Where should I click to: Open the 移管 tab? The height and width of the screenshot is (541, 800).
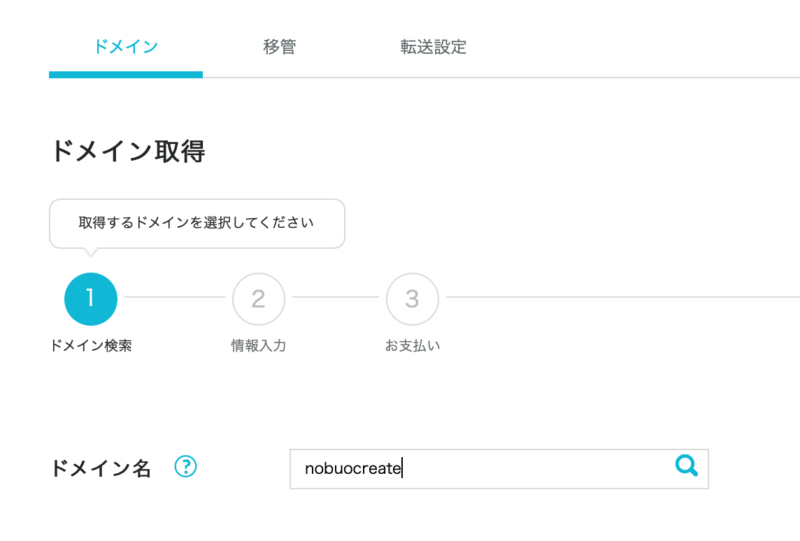(x=279, y=47)
